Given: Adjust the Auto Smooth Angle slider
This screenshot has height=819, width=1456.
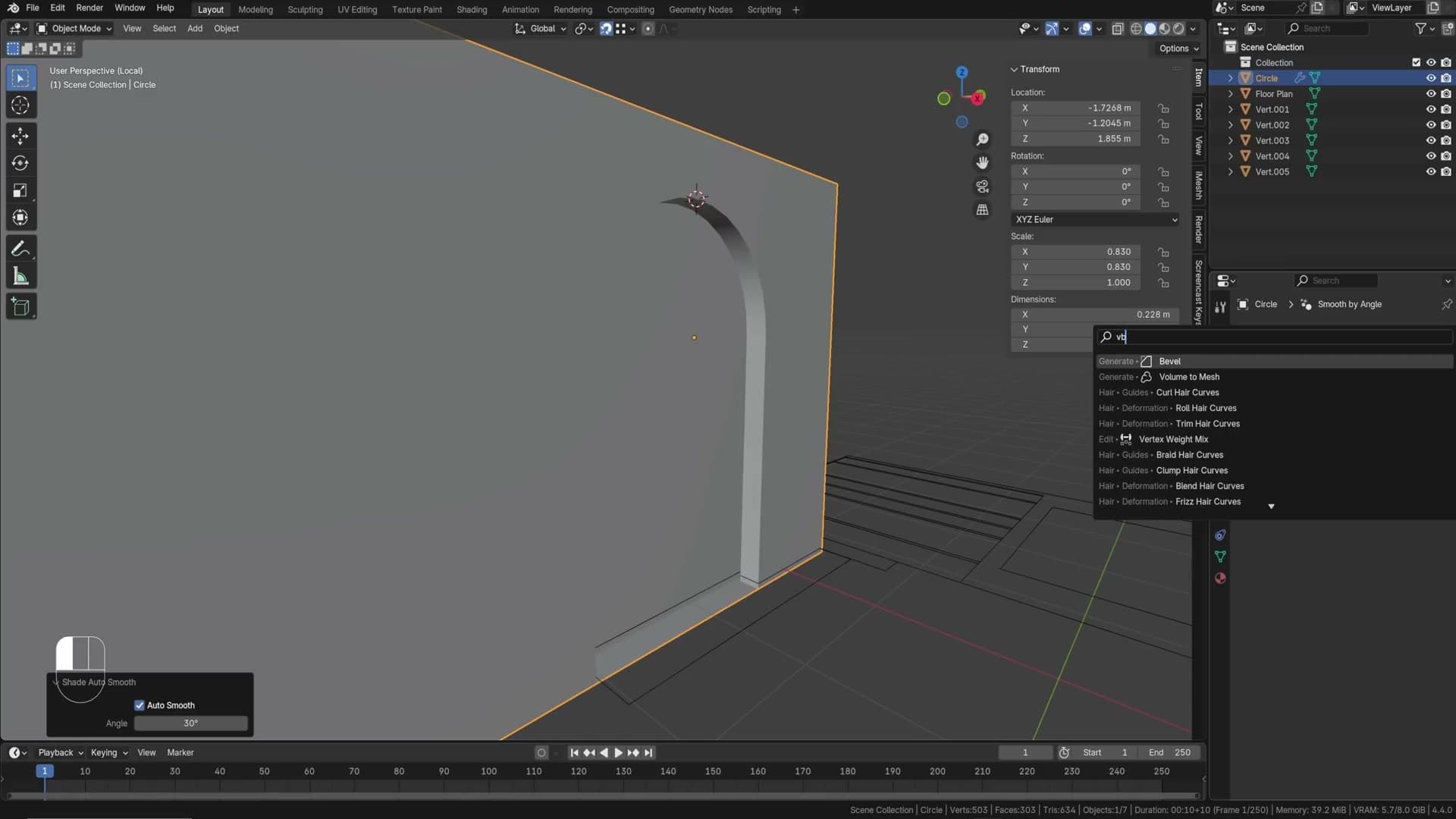Looking at the screenshot, I should pyautogui.click(x=191, y=723).
